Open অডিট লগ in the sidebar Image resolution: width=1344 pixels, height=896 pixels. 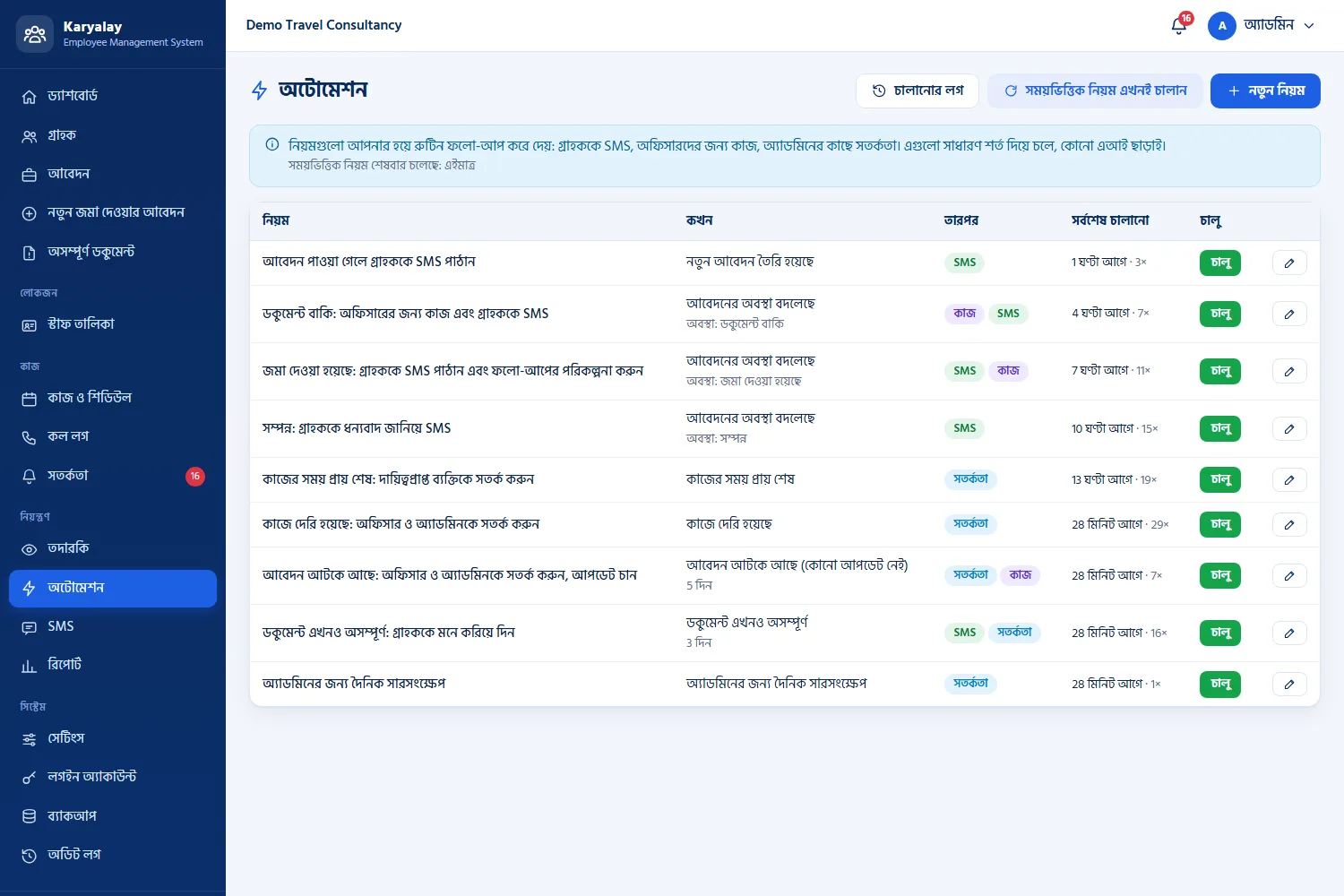coord(113,855)
